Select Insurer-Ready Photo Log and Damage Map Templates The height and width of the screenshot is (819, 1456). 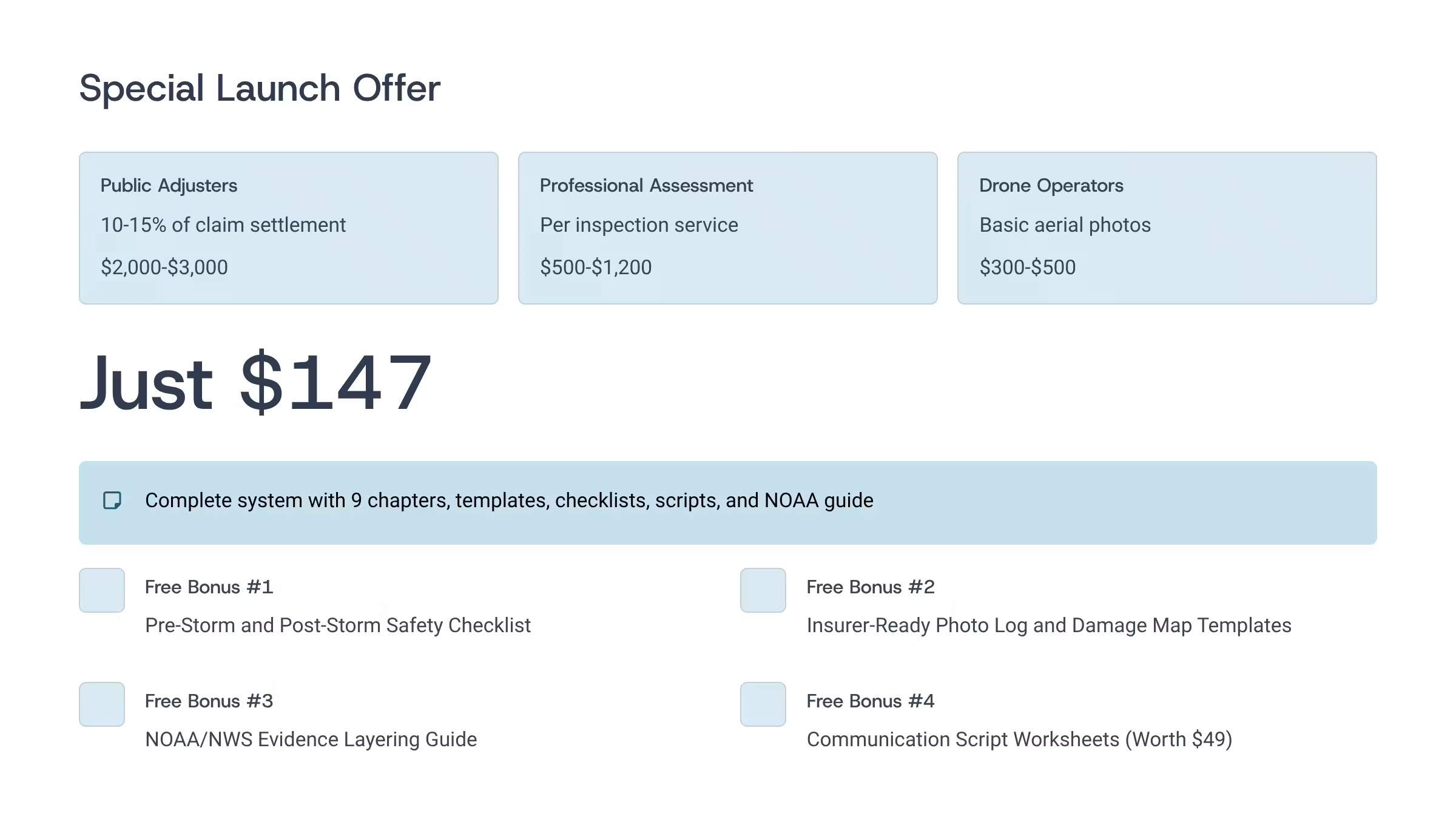1049,625
